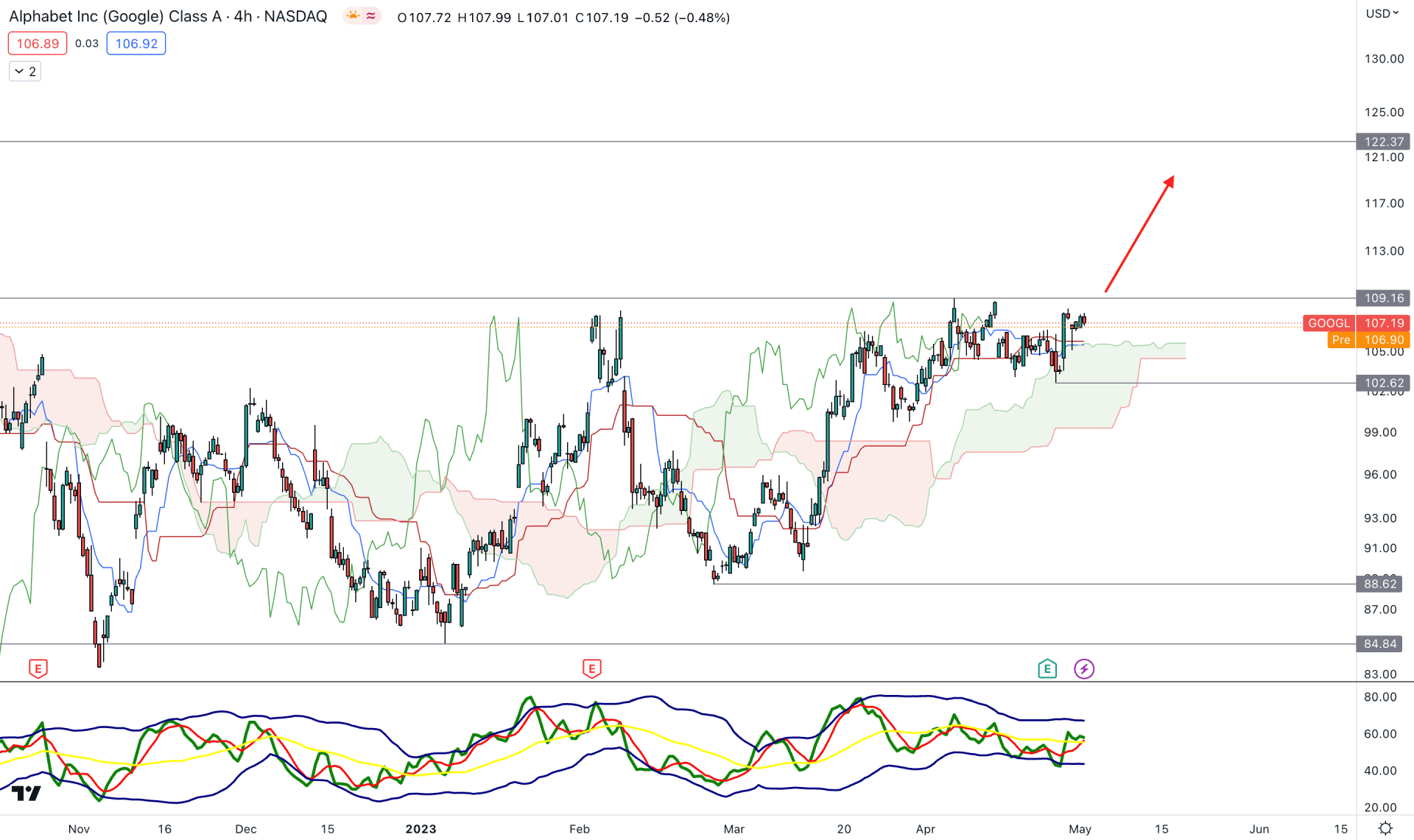Select the 88.62 horizontal line label
The height and width of the screenshot is (840, 1414).
point(1379,584)
